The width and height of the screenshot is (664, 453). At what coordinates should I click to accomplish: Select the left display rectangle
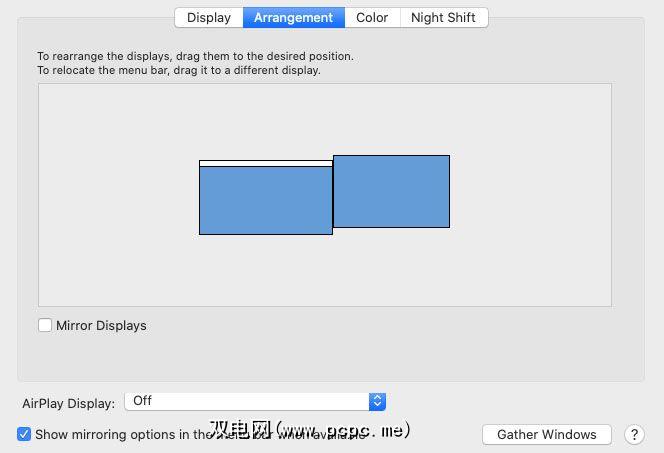click(x=265, y=200)
